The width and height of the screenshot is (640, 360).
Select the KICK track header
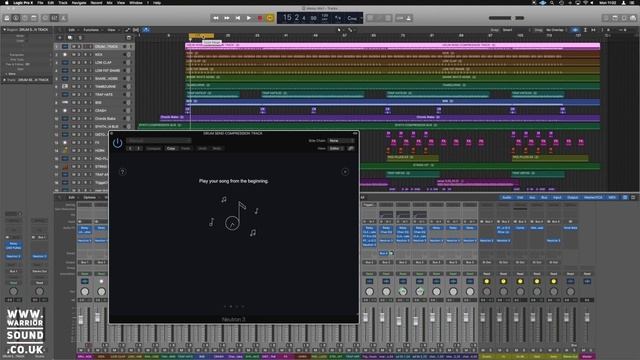[93, 54]
